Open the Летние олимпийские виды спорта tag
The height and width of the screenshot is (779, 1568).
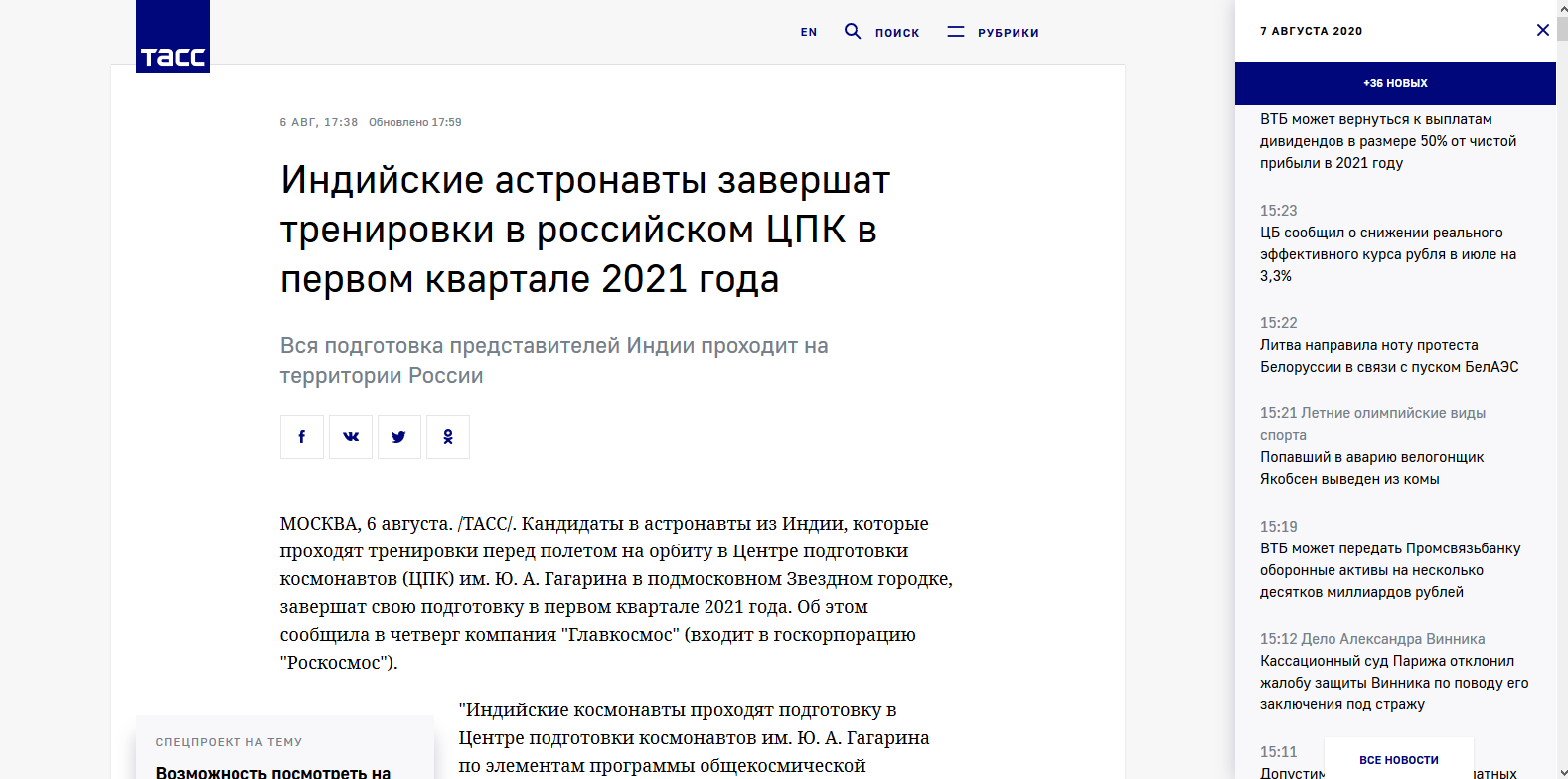(x=1373, y=424)
